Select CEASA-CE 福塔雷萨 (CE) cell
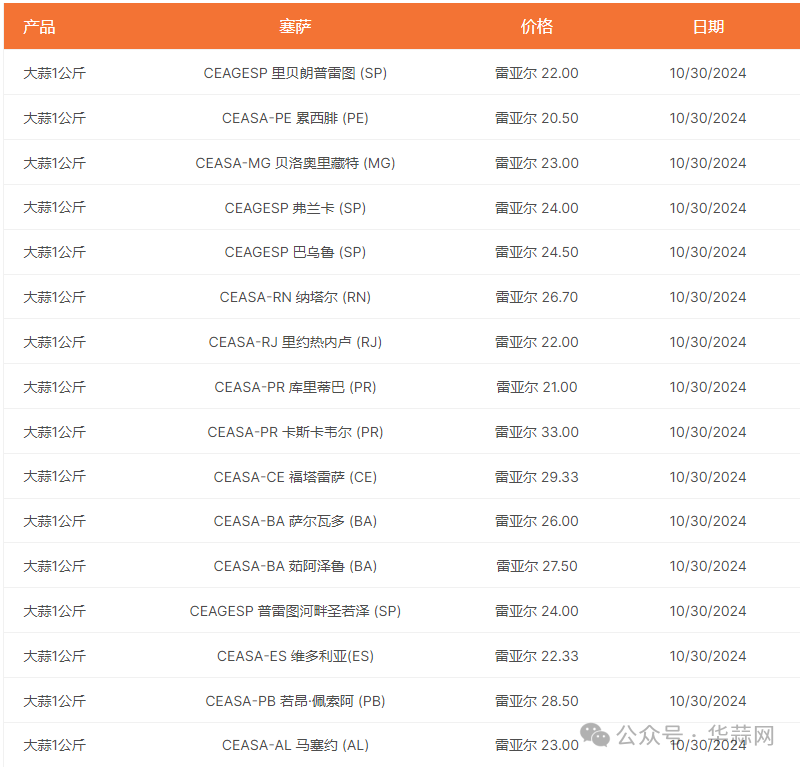Image resolution: width=800 pixels, height=767 pixels. (295, 477)
